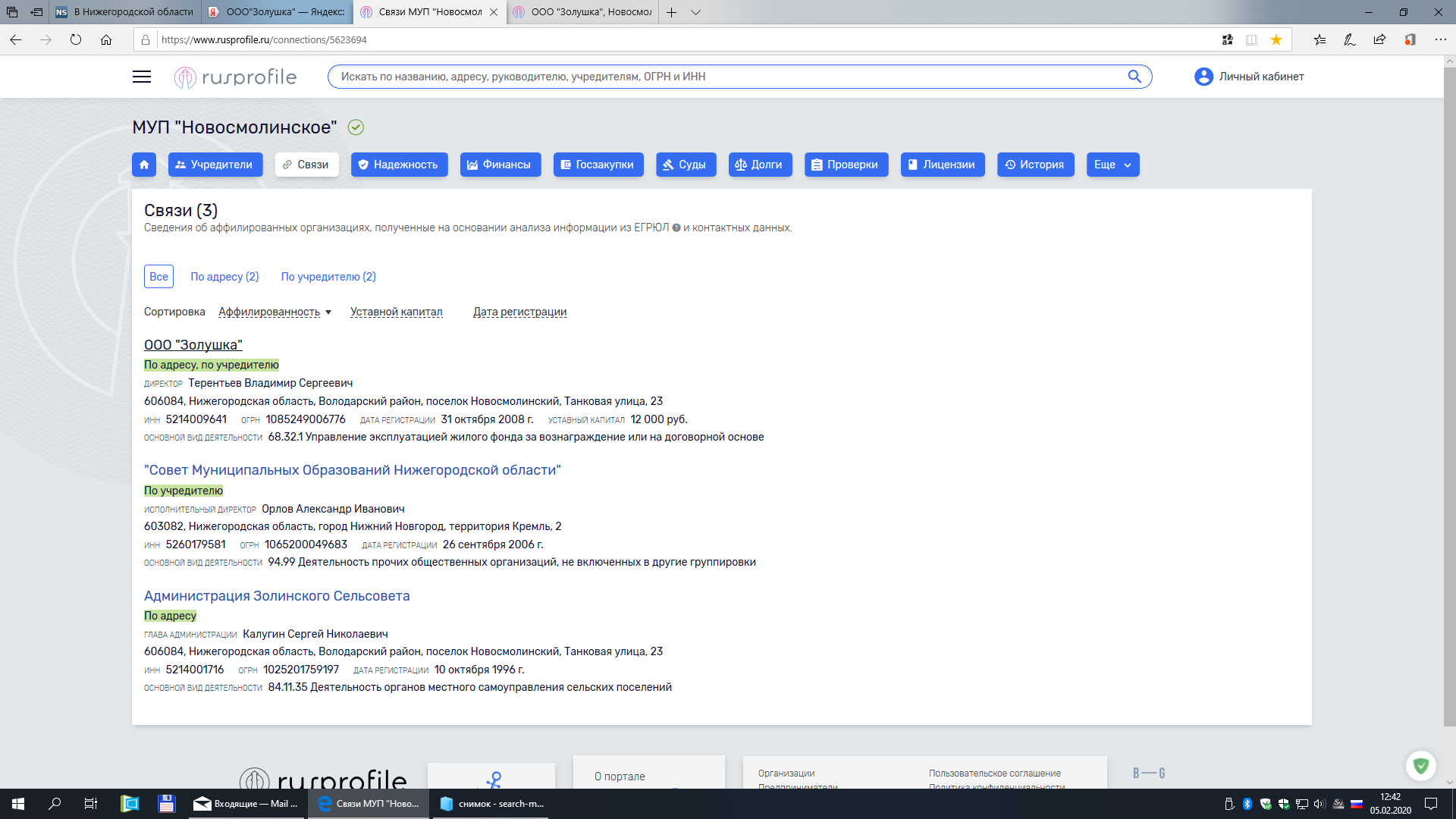Open the Госзакупки tab
This screenshot has height=819, width=1456.
point(598,165)
